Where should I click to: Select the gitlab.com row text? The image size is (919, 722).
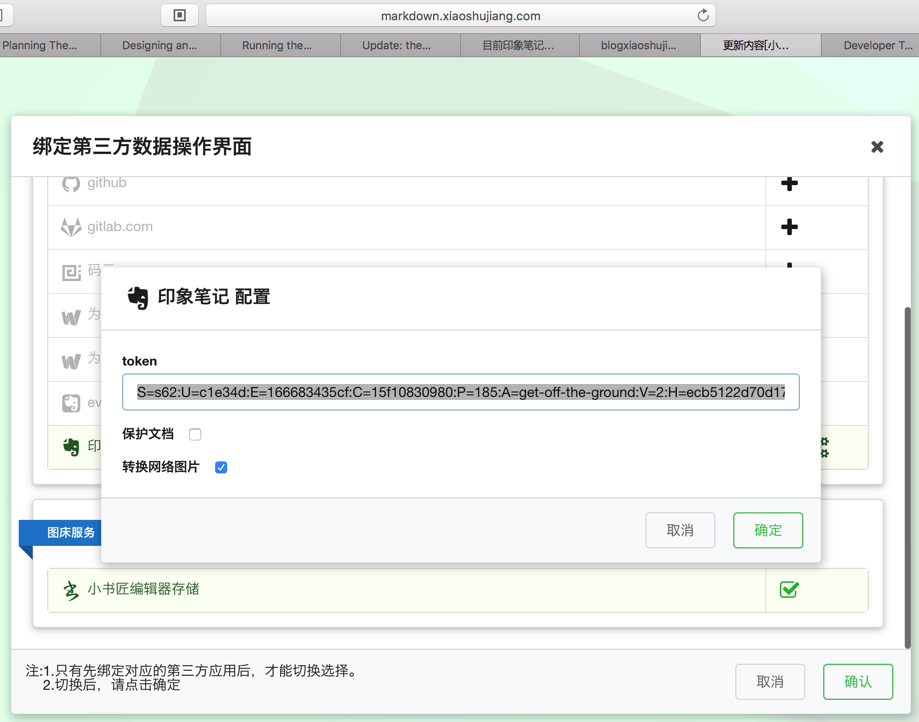120,227
